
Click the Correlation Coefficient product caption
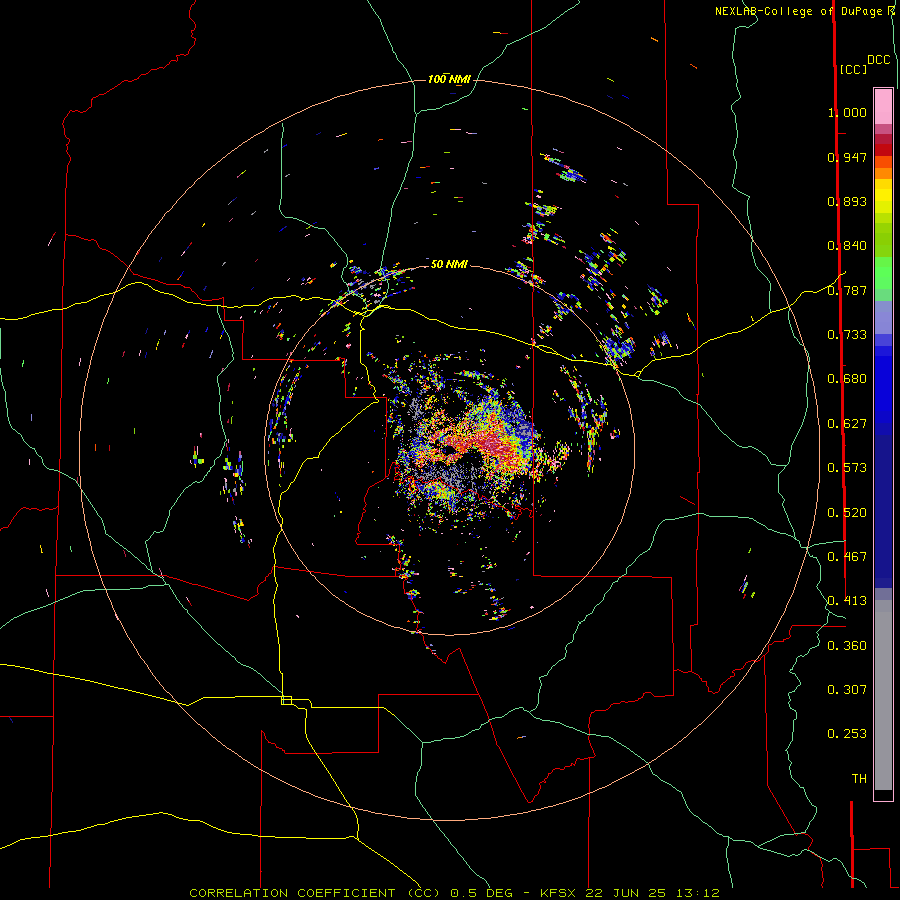pyautogui.click(x=455, y=893)
